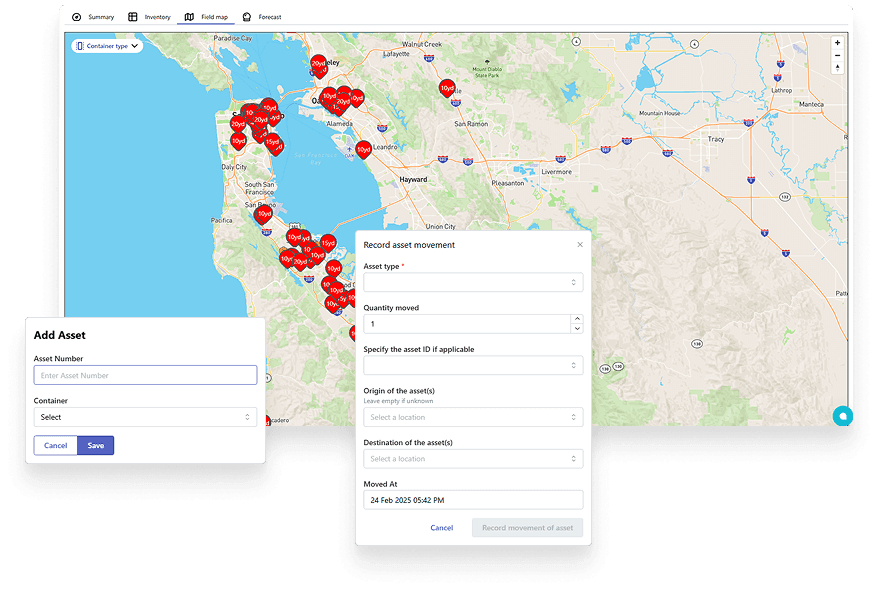Select the 10yd pin near Hayward bay
The image size is (878, 591).
coord(363,149)
